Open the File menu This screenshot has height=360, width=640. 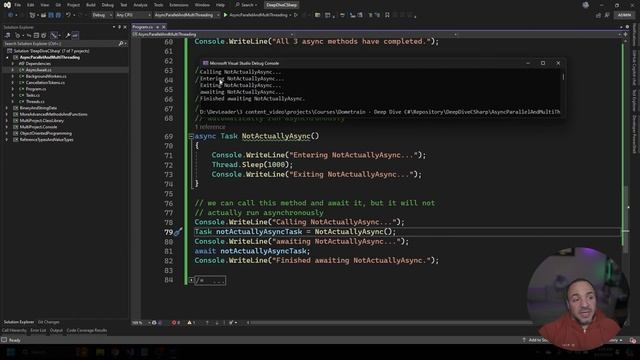click(x=18, y=5)
